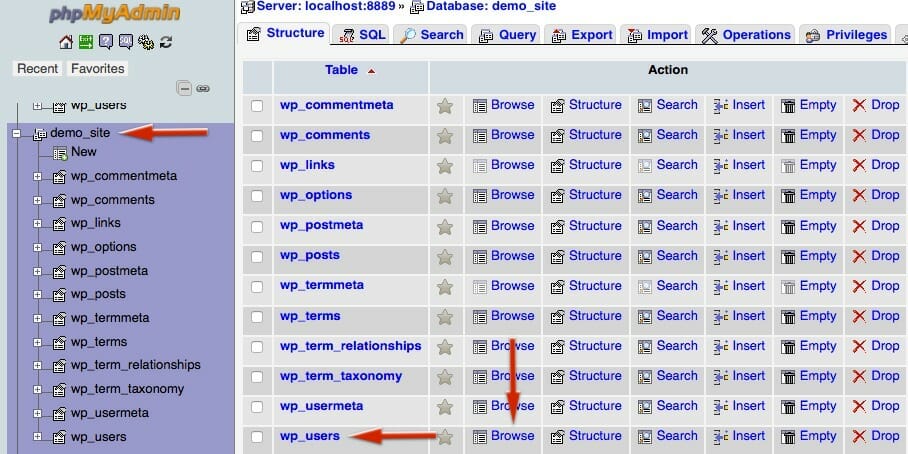
Task: Click the green log out icon
Action: pos(86,42)
